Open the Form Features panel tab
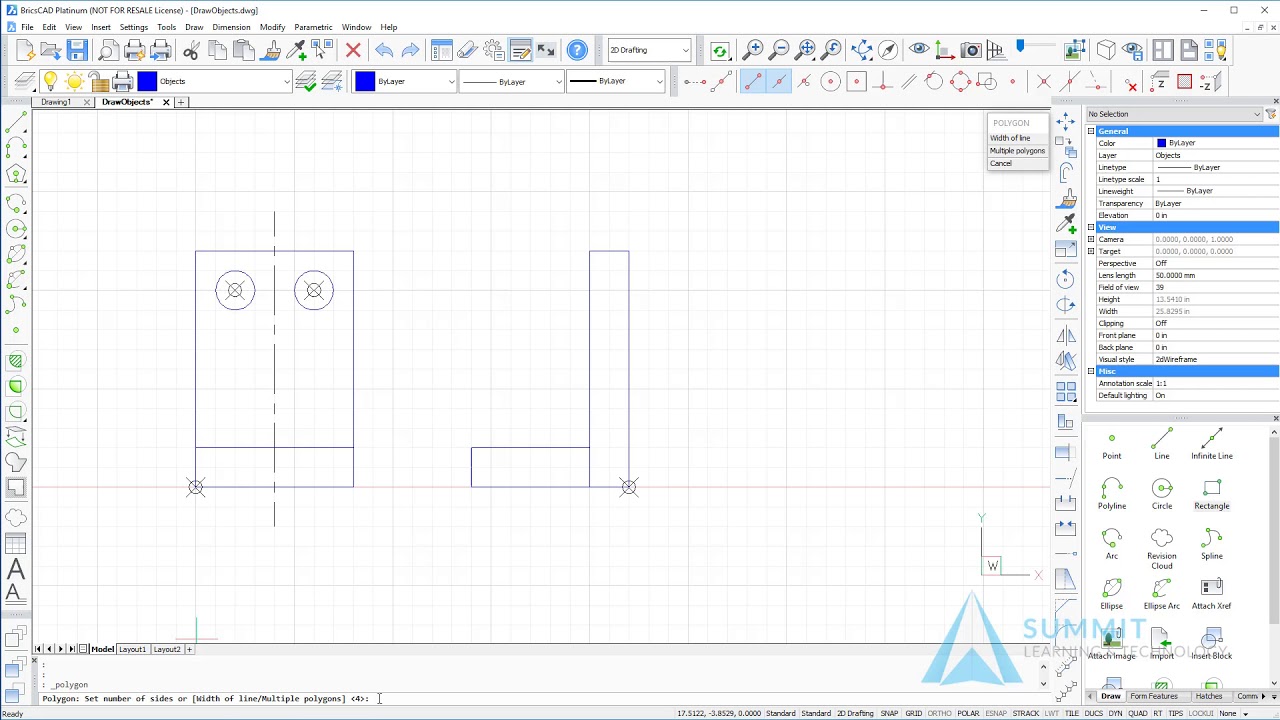The height and width of the screenshot is (720, 1280). pos(1154,696)
